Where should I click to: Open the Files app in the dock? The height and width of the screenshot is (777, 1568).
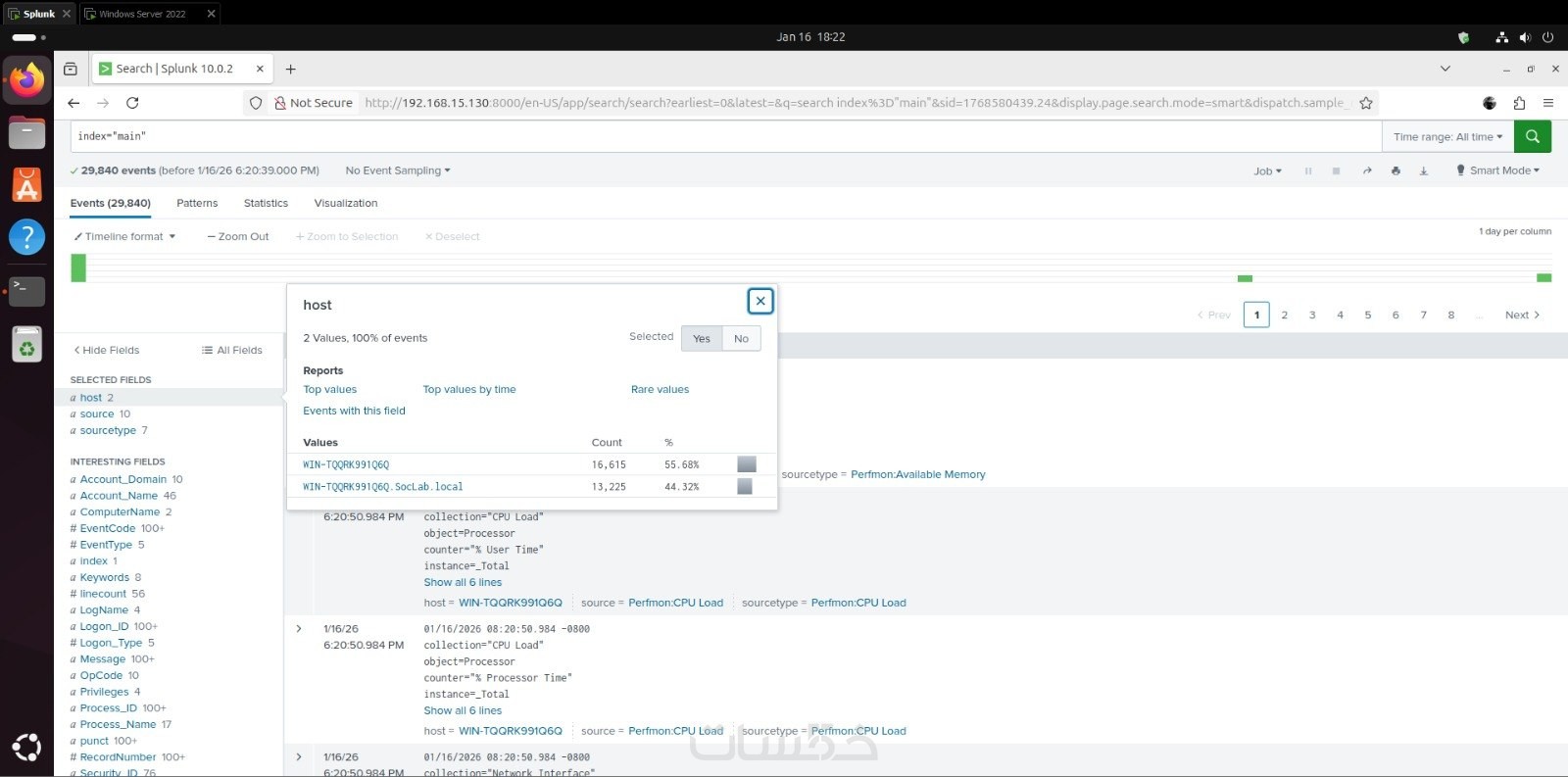[x=26, y=132]
